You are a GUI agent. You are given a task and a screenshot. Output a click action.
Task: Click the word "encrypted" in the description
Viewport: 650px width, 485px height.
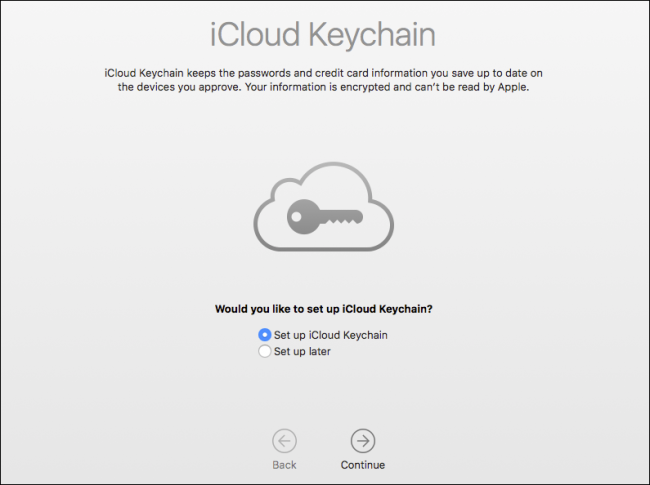tap(365, 87)
